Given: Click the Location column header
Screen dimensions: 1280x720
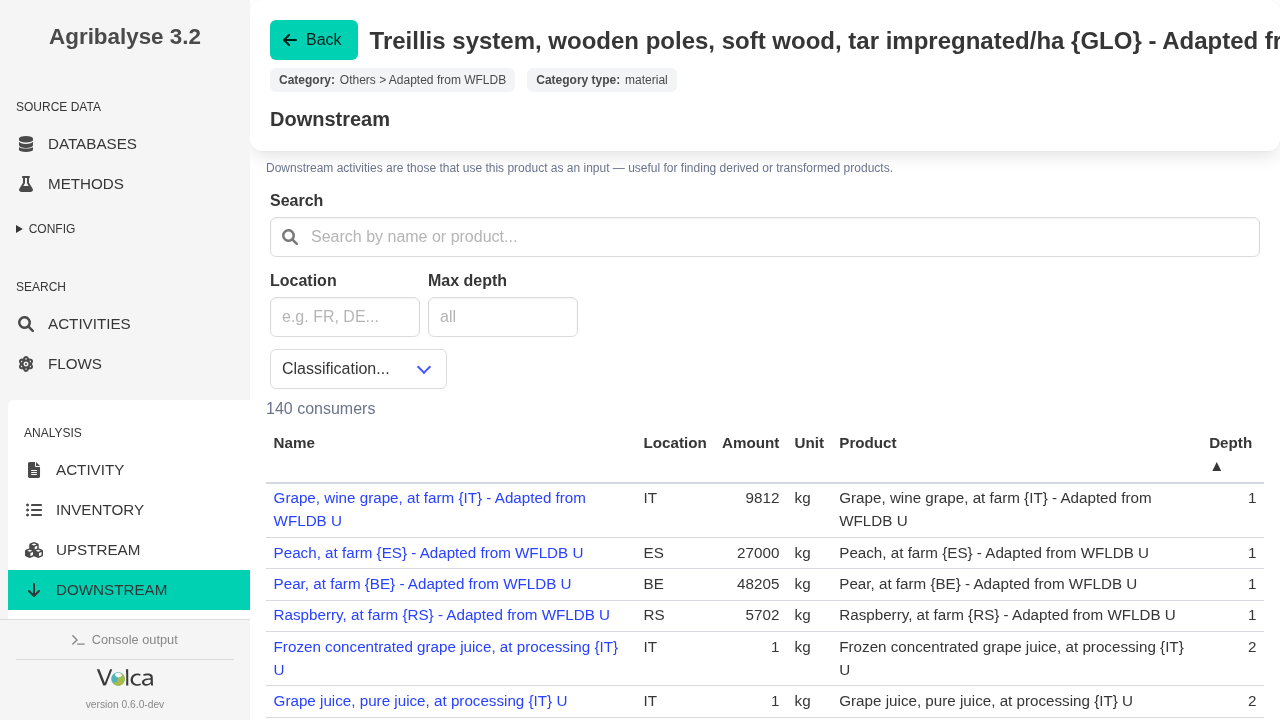Looking at the screenshot, I should [675, 443].
